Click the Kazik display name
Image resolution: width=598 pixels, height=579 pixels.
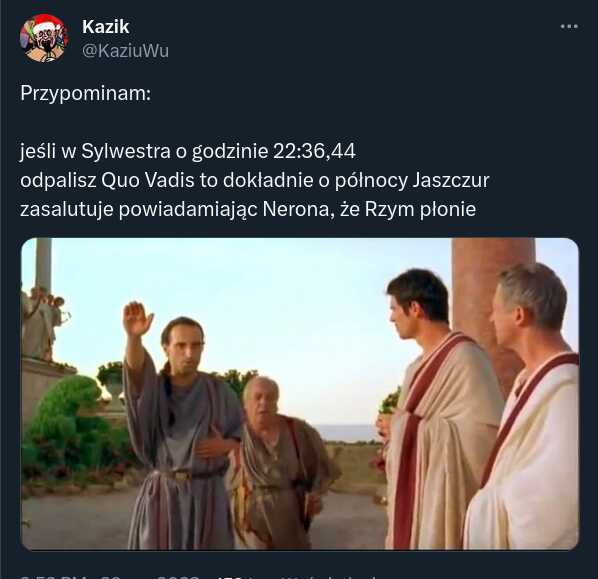[106, 27]
